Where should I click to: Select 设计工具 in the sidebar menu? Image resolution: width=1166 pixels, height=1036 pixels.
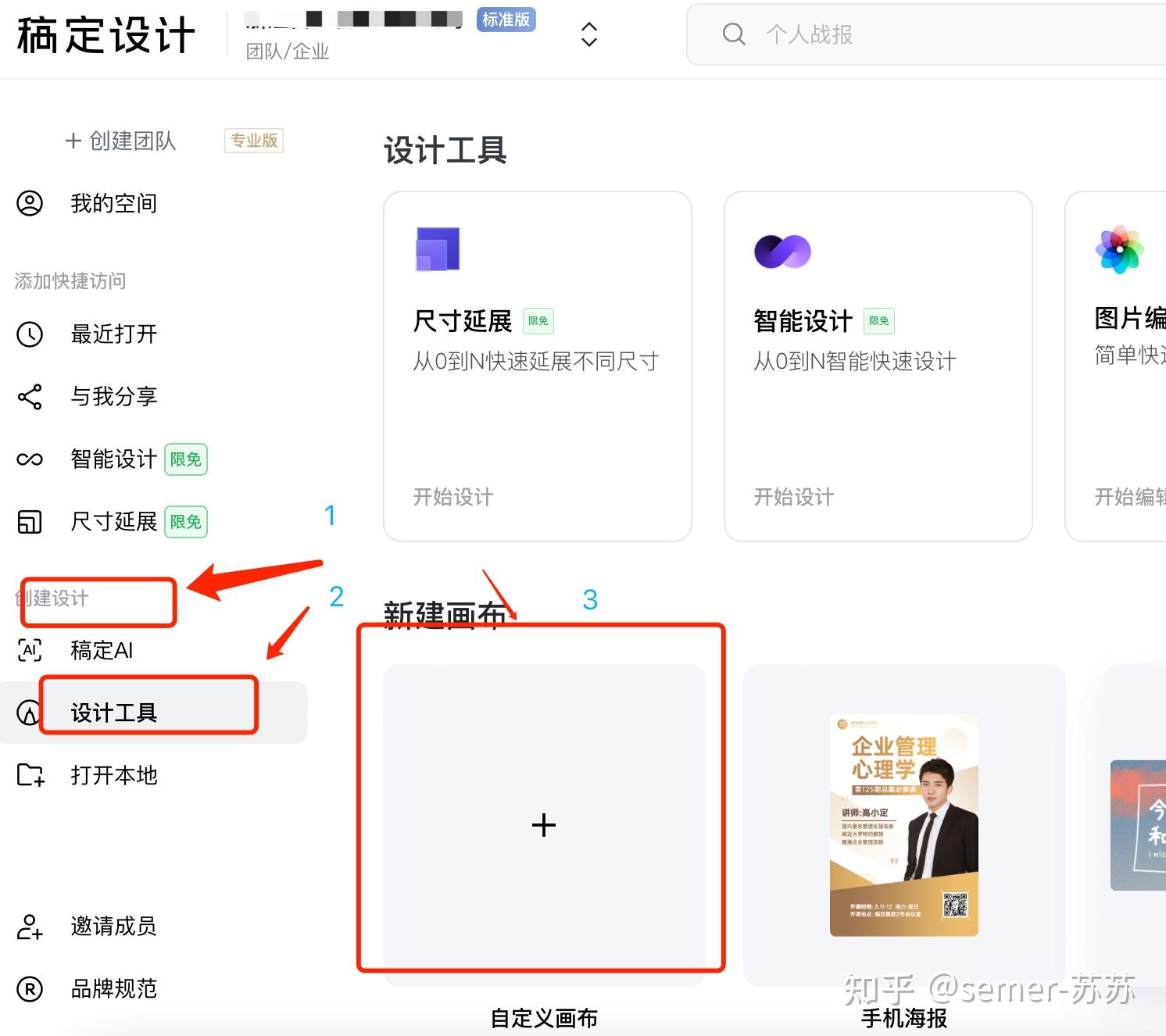coord(154,713)
